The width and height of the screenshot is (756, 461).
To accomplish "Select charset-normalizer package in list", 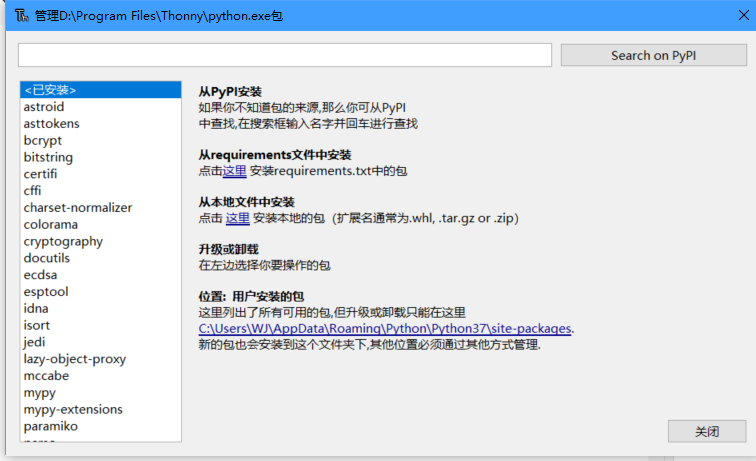I will [101, 207].
